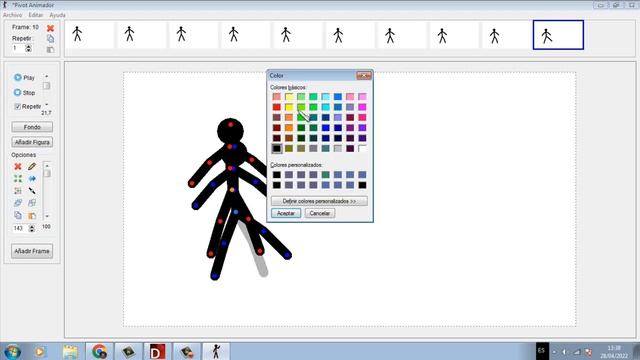Open the Windows Start menu
640x360 pixels.
click(13, 351)
